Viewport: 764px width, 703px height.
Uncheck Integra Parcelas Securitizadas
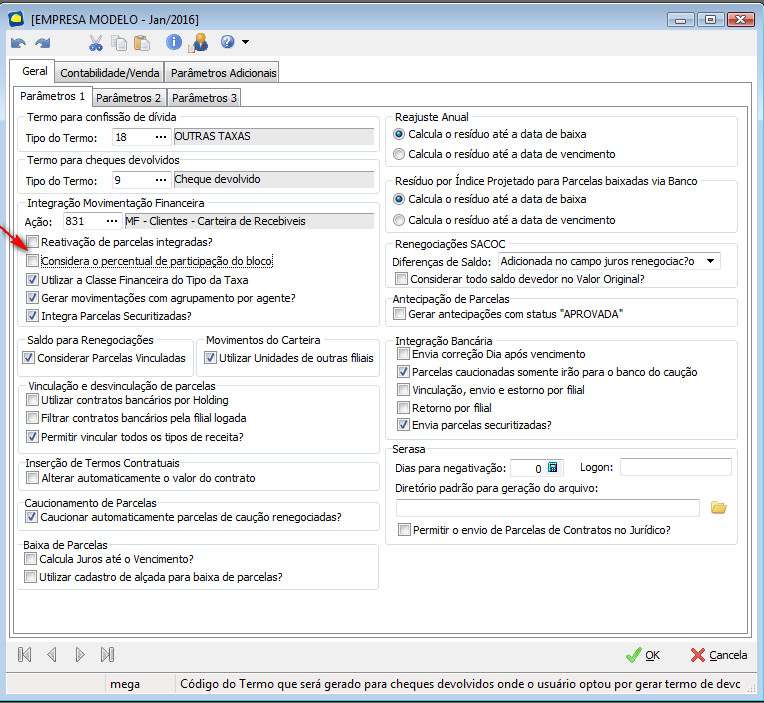coord(33,316)
